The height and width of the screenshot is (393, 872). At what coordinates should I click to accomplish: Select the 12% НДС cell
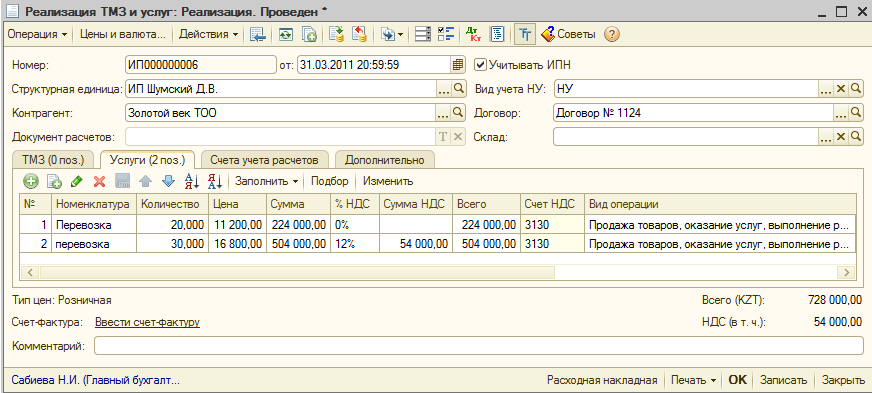[355, 244]
